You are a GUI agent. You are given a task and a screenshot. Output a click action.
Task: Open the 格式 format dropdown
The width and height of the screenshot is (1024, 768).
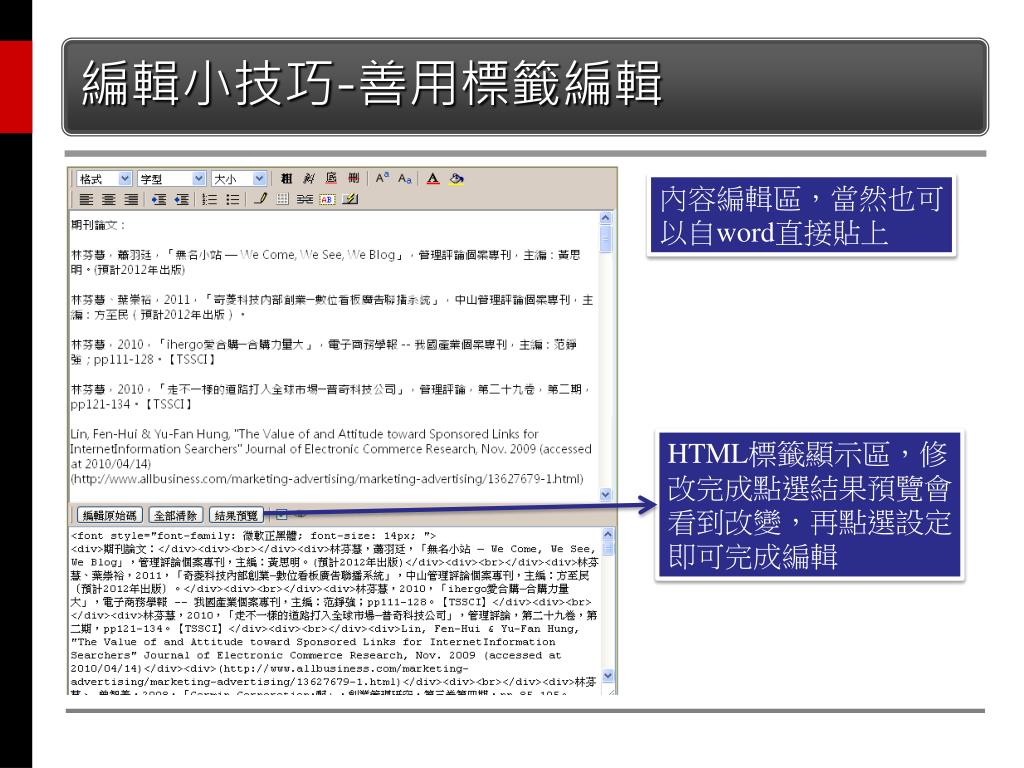pos(104,178)
